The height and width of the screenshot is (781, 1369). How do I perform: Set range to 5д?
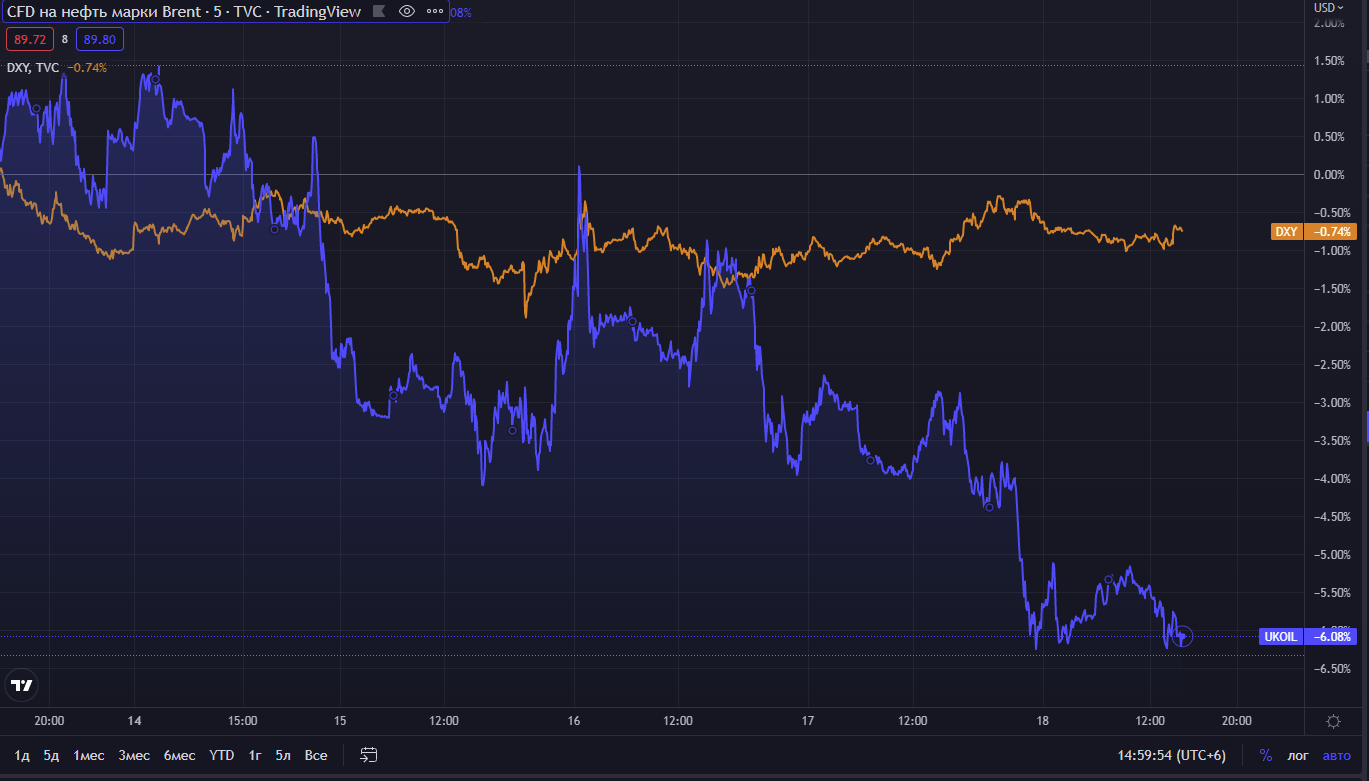tap(52, 755)
